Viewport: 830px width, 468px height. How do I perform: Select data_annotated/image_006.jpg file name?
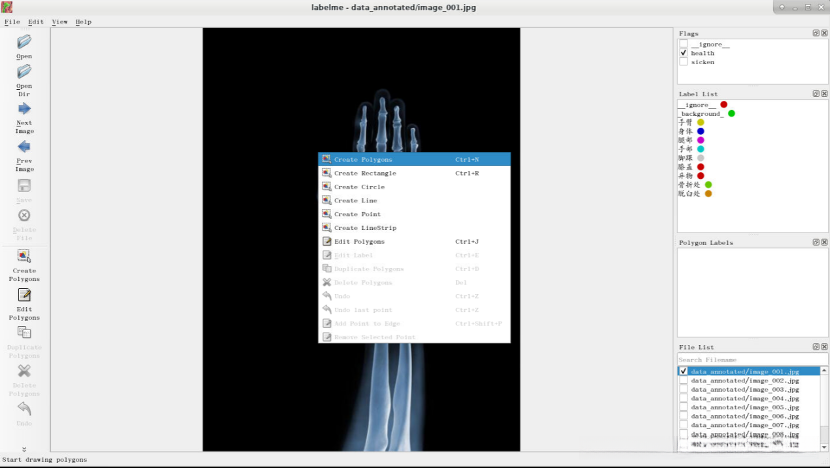tap(745, 416)
